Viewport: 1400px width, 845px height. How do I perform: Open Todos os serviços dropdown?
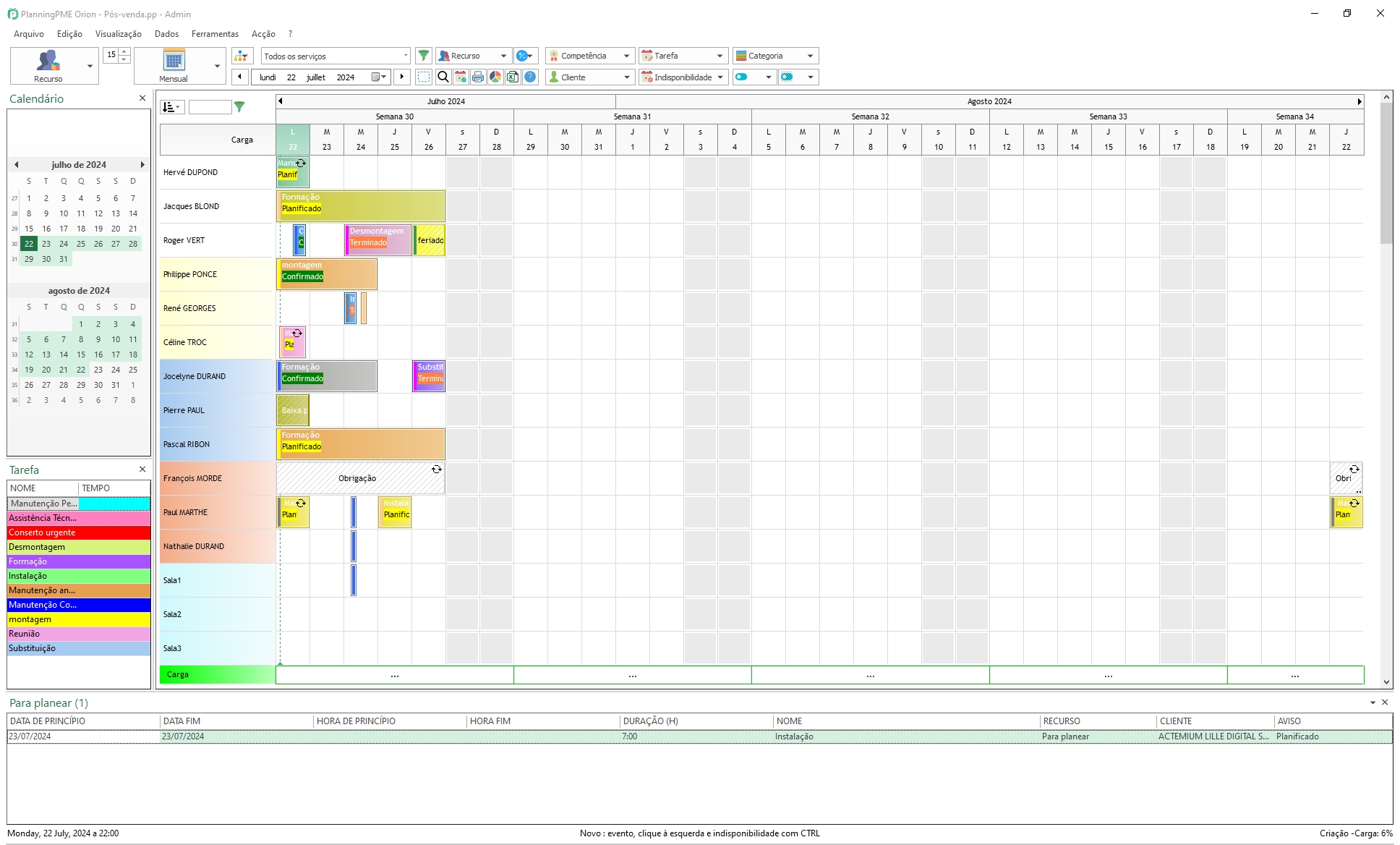coord(336,56)
